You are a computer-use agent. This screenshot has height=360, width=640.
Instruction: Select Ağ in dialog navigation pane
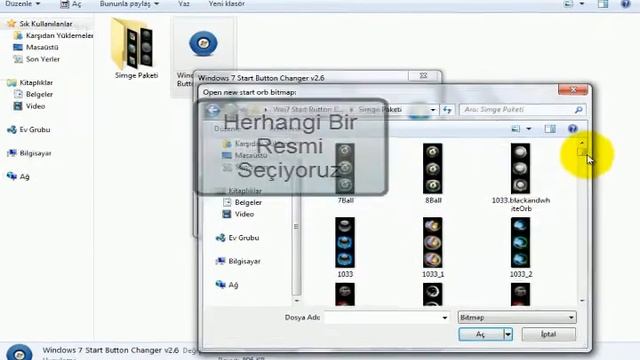[x=227, y=284]
